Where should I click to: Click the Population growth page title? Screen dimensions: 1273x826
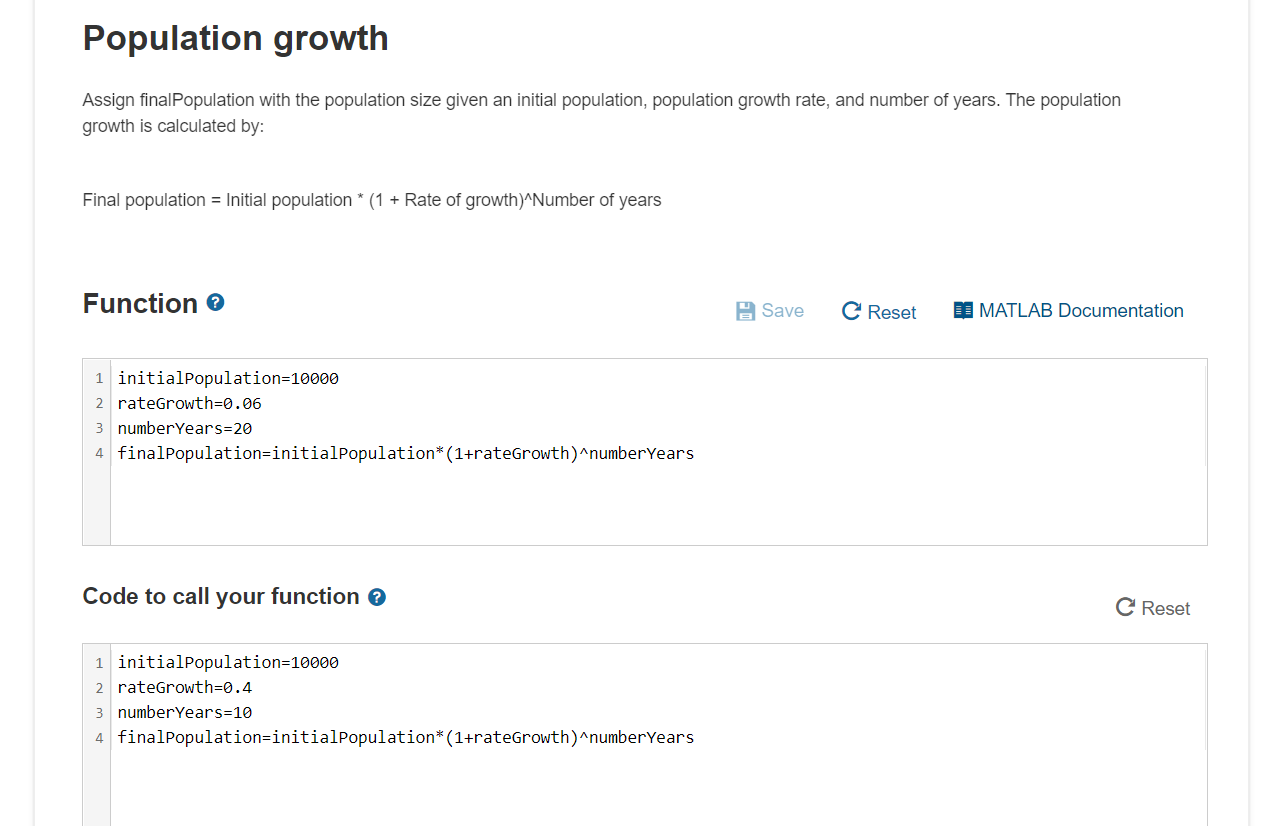click(x=235, y=38)
